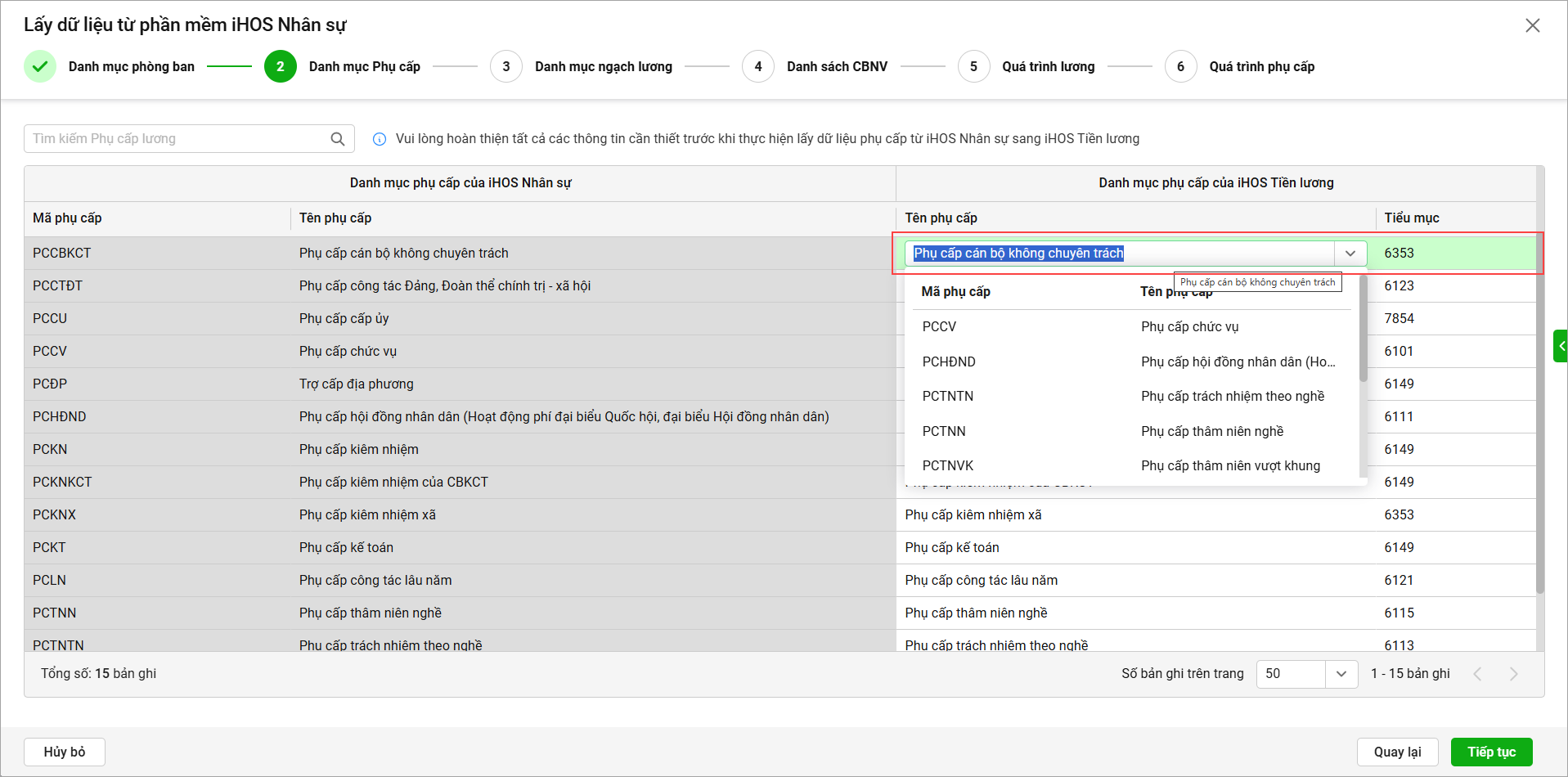This screenshot has width=1568, height=777.
Task: Click Tiểu mục value 6121
Action: click(x=1399, y=581)
